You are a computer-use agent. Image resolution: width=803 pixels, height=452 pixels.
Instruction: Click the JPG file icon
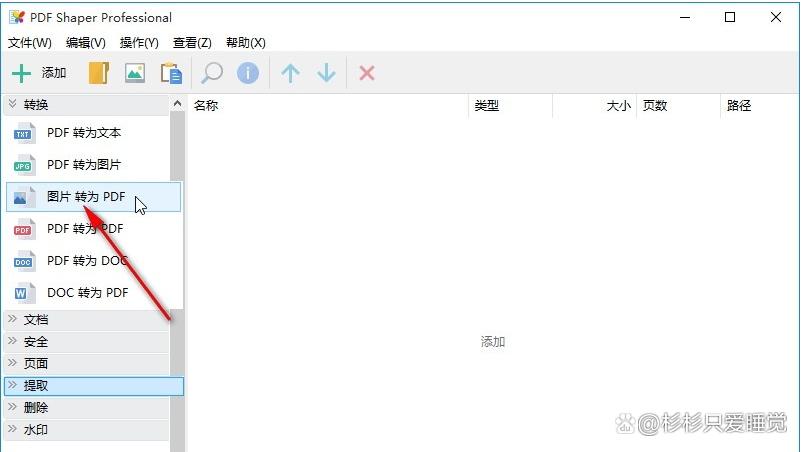(24, 165)
